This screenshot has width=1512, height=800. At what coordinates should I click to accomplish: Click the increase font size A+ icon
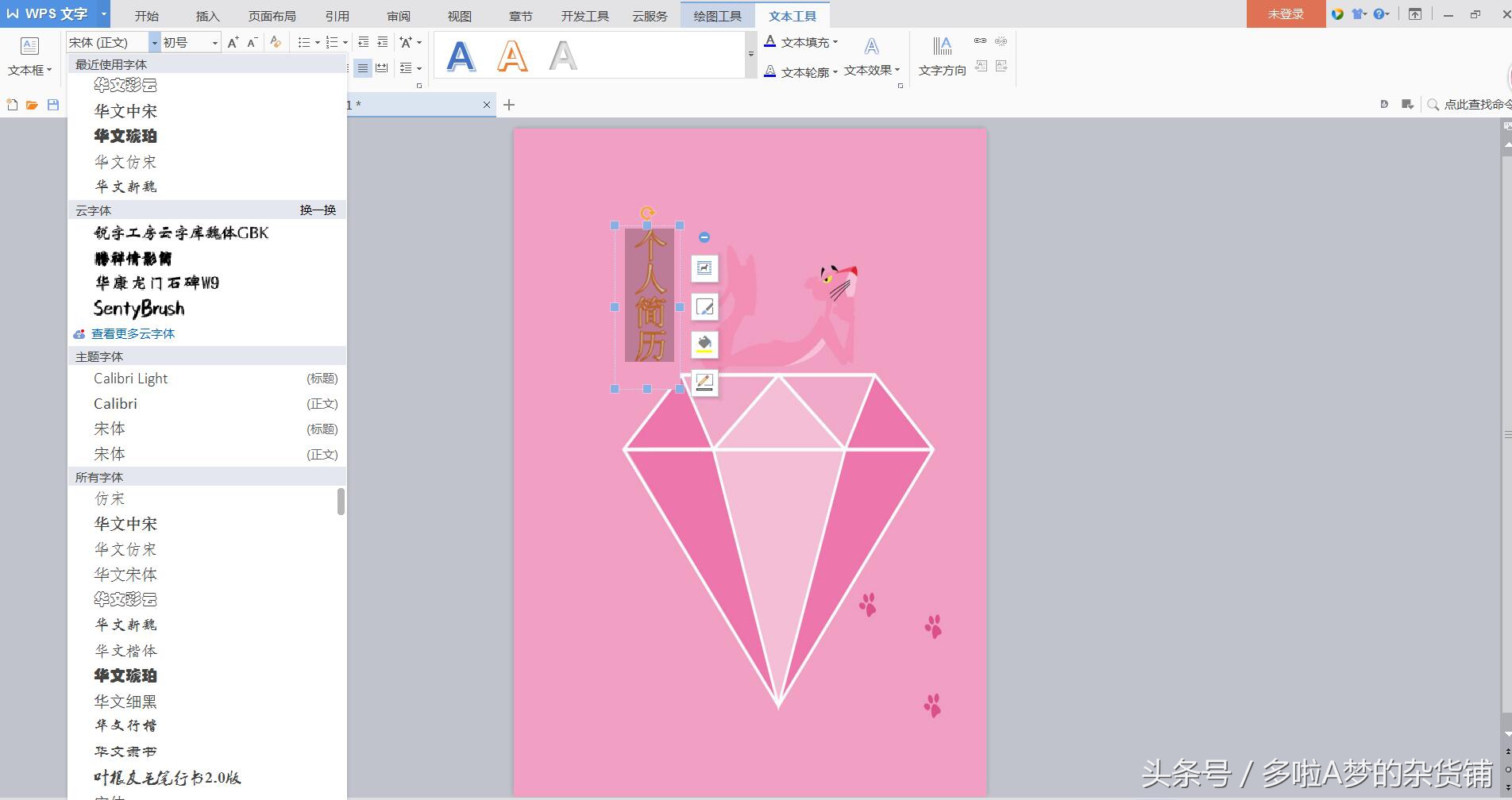(x=232, y=42)
